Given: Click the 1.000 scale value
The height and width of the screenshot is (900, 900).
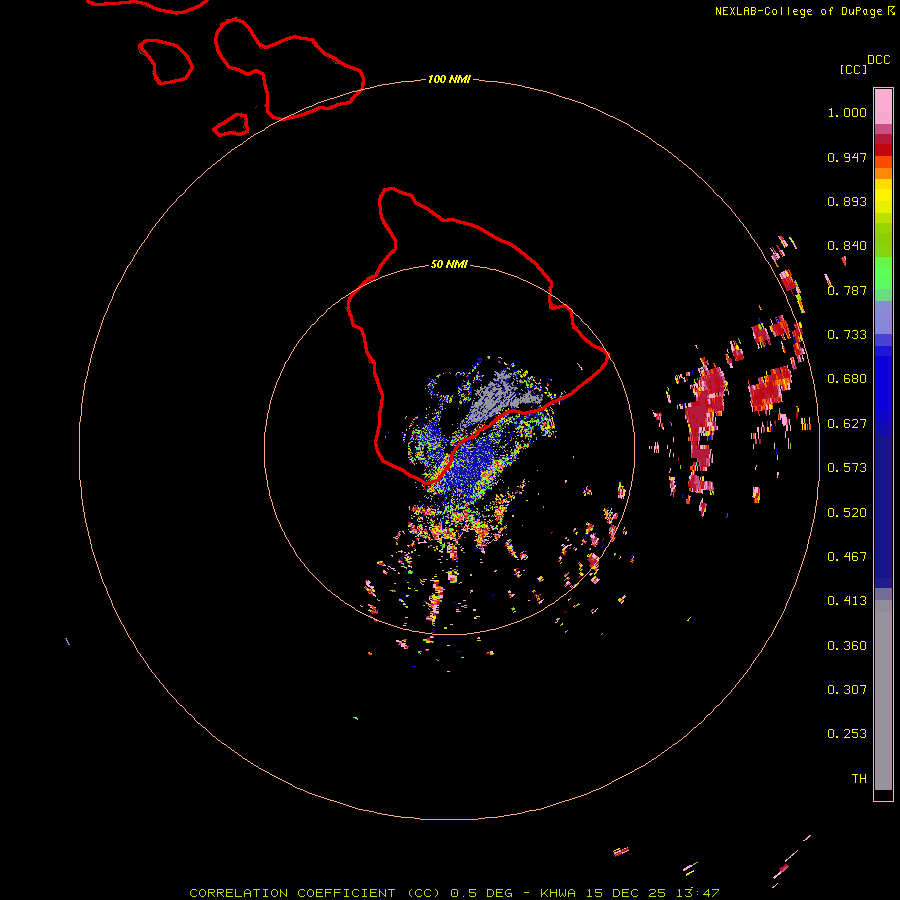Looking at the screenshot, I should (x=847, y=112).
